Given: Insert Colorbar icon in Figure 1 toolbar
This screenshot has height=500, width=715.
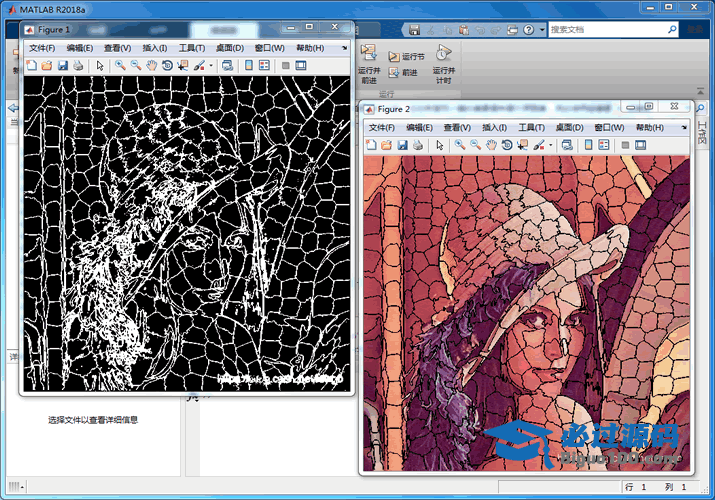Looking at the screenshot, I should (x=249, y=66).
